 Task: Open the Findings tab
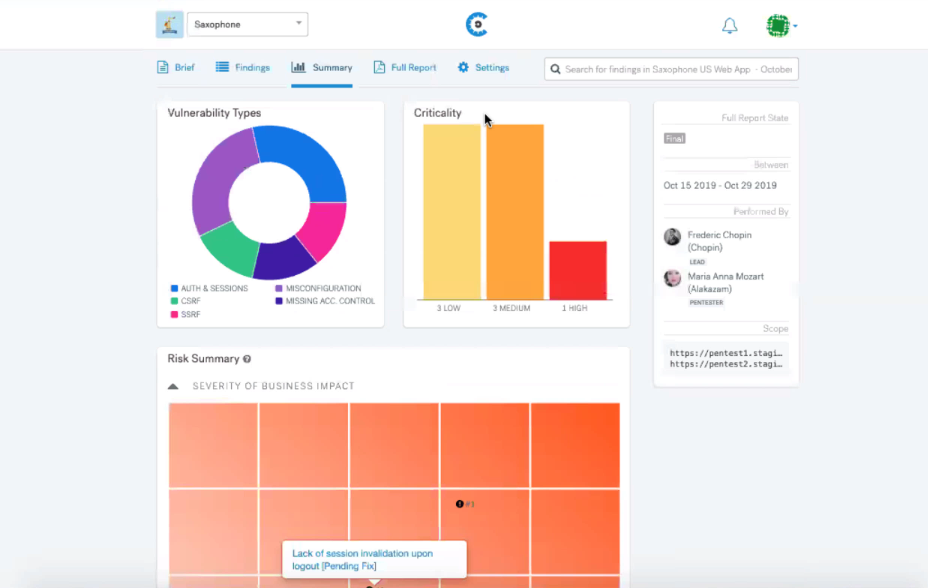(243, 67)
